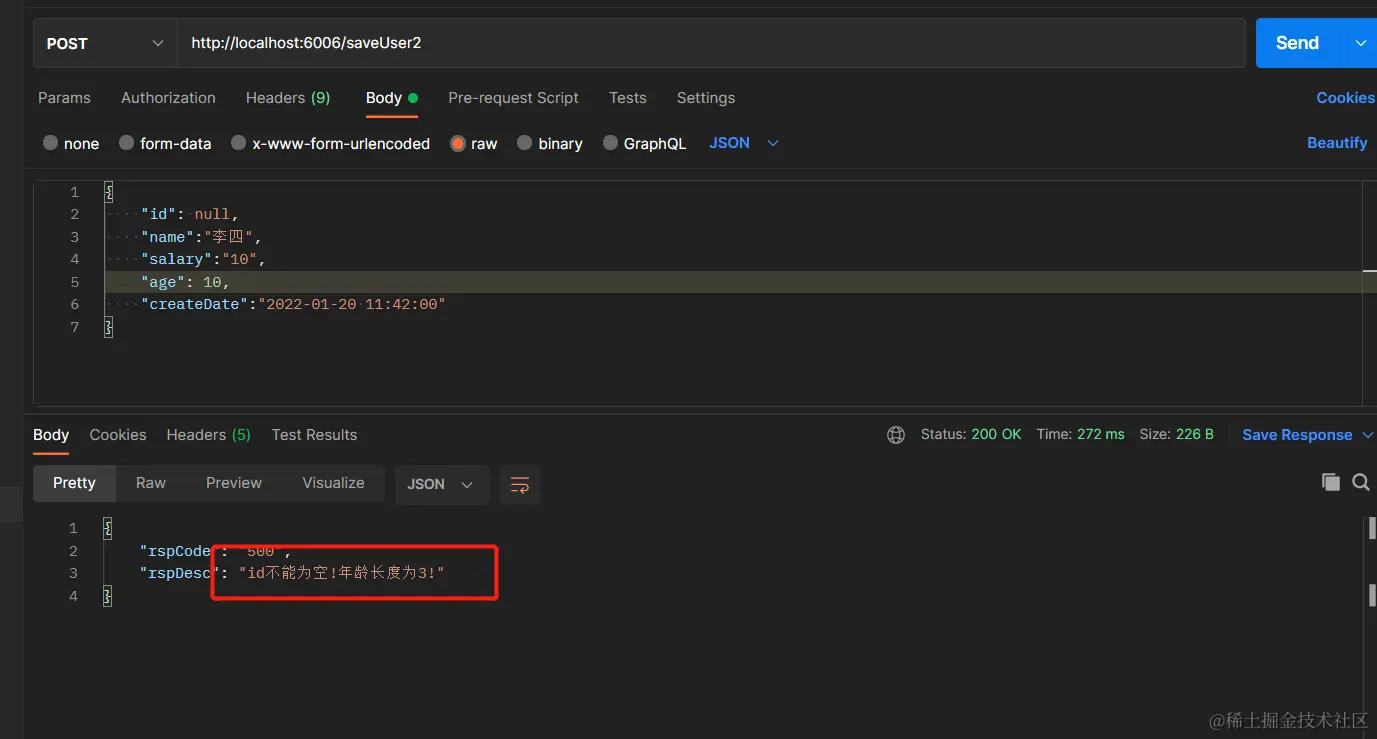Viewport: 1377px width, 739px height.
Task: Open the response JSON format dropdown
Action: click(441, 484)
